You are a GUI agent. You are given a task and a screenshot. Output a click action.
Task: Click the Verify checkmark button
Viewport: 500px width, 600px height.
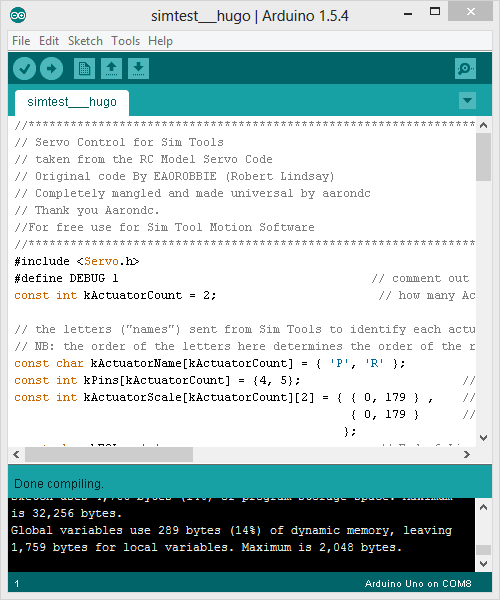[x=24, y=69]
